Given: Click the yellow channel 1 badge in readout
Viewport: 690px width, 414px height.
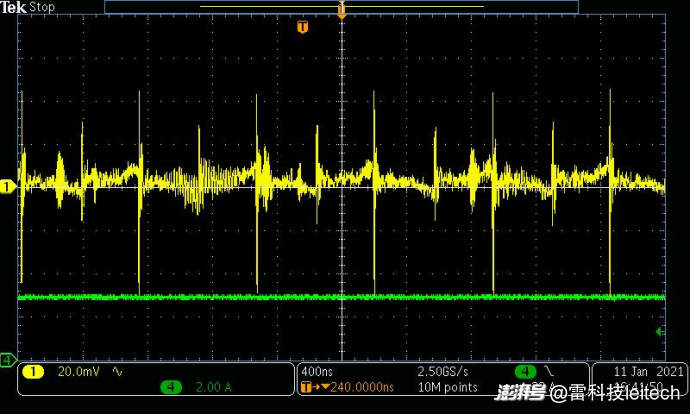Looking at the screenshot, I should click(x=32, y=372).
